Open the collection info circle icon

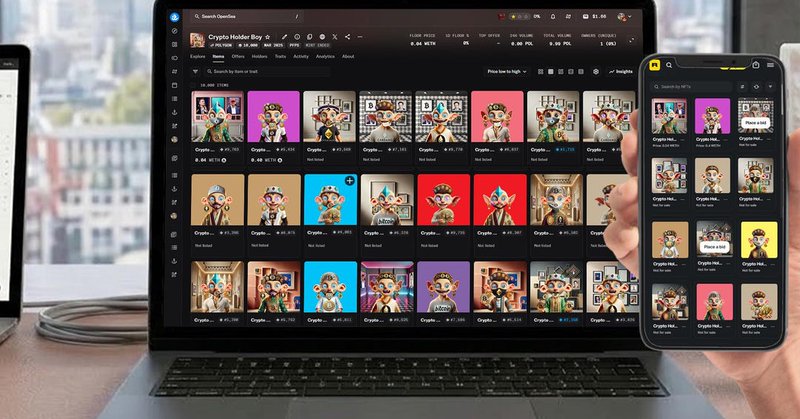pos(297,37)
